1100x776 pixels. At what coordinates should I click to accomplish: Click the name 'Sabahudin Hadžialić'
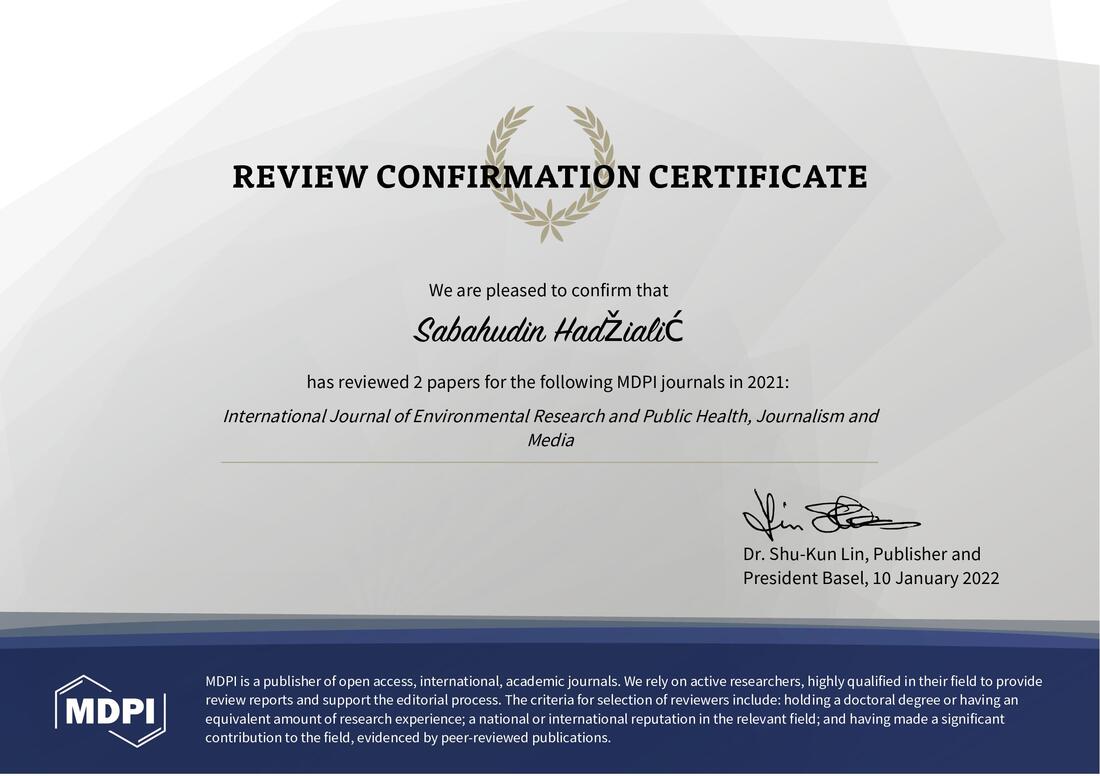click(x=549, y=329)
